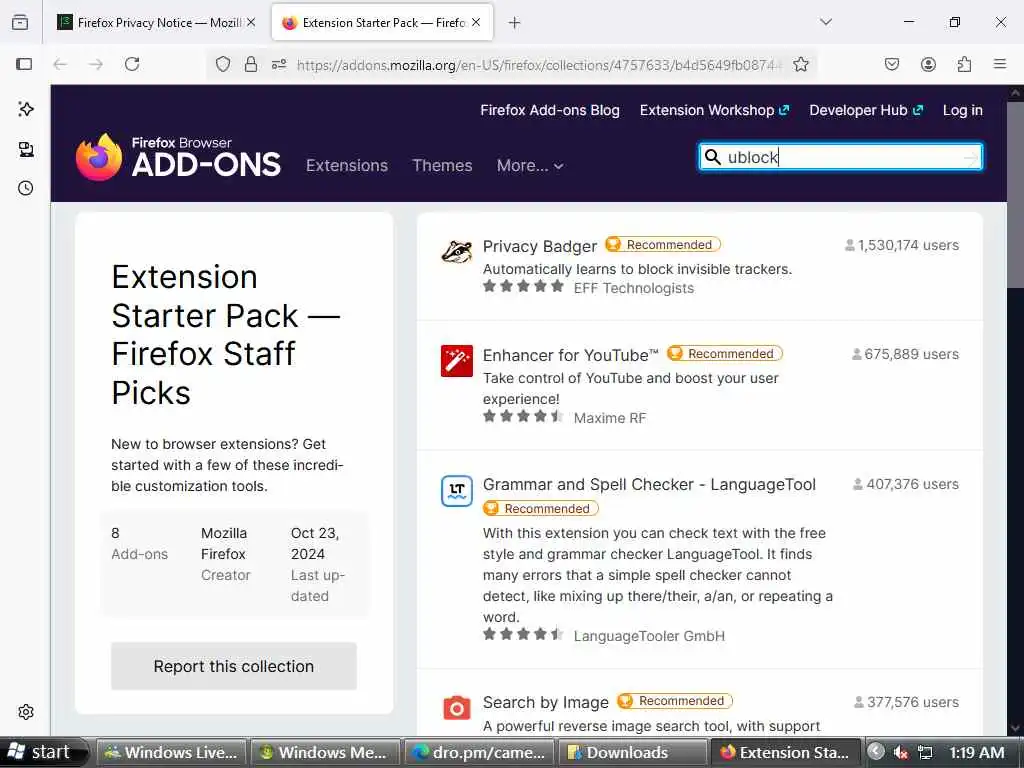Open the Themes section
This screenshot has width=1024, height=768.
pos(442,166)
